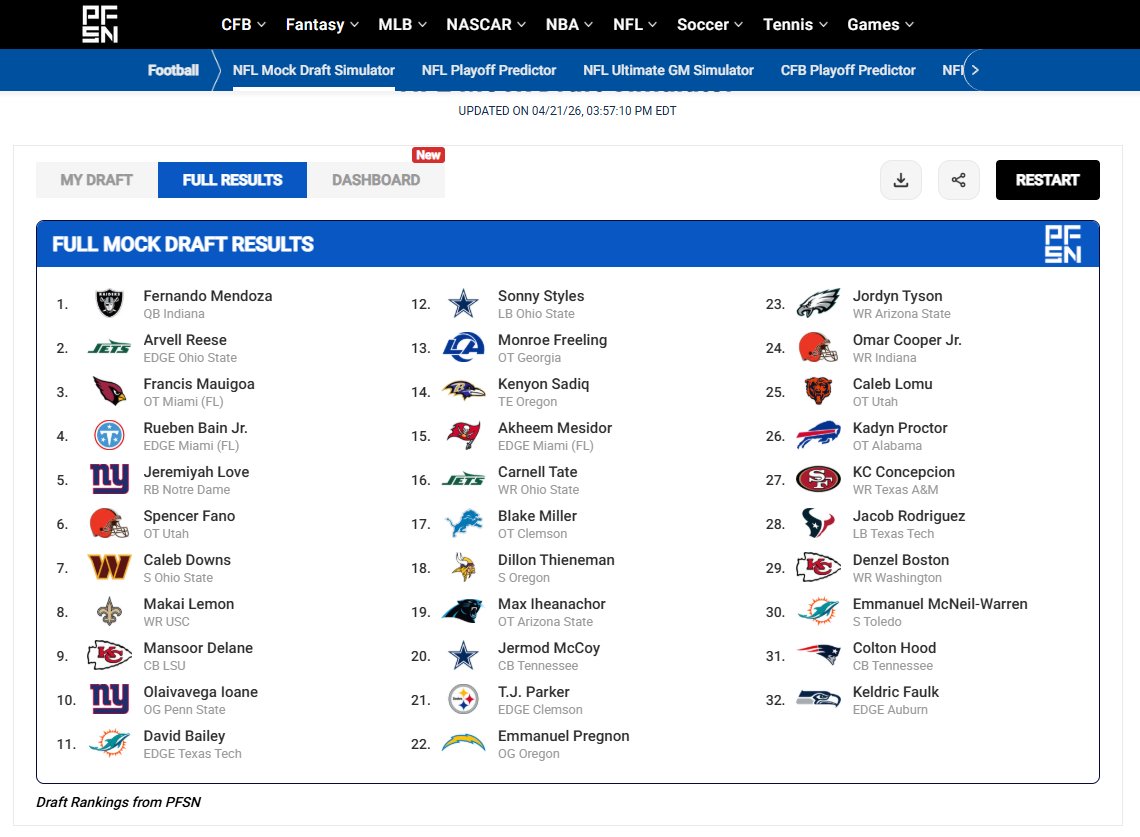Click the Chiefs logo at pick 9
This screenshot has width=1140, height=837.
point(110,655)
